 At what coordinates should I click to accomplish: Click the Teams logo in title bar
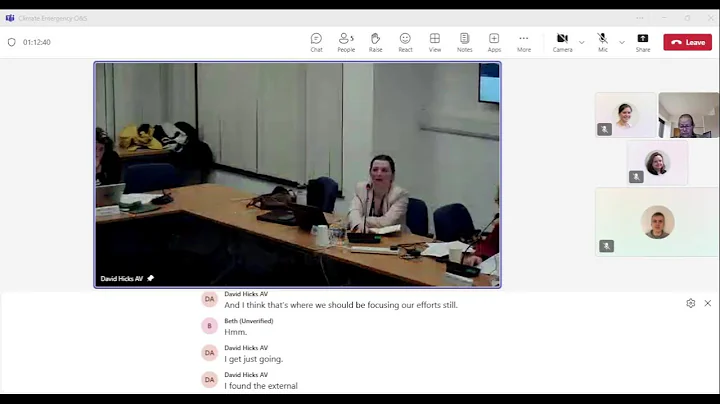tap(10, 18)
